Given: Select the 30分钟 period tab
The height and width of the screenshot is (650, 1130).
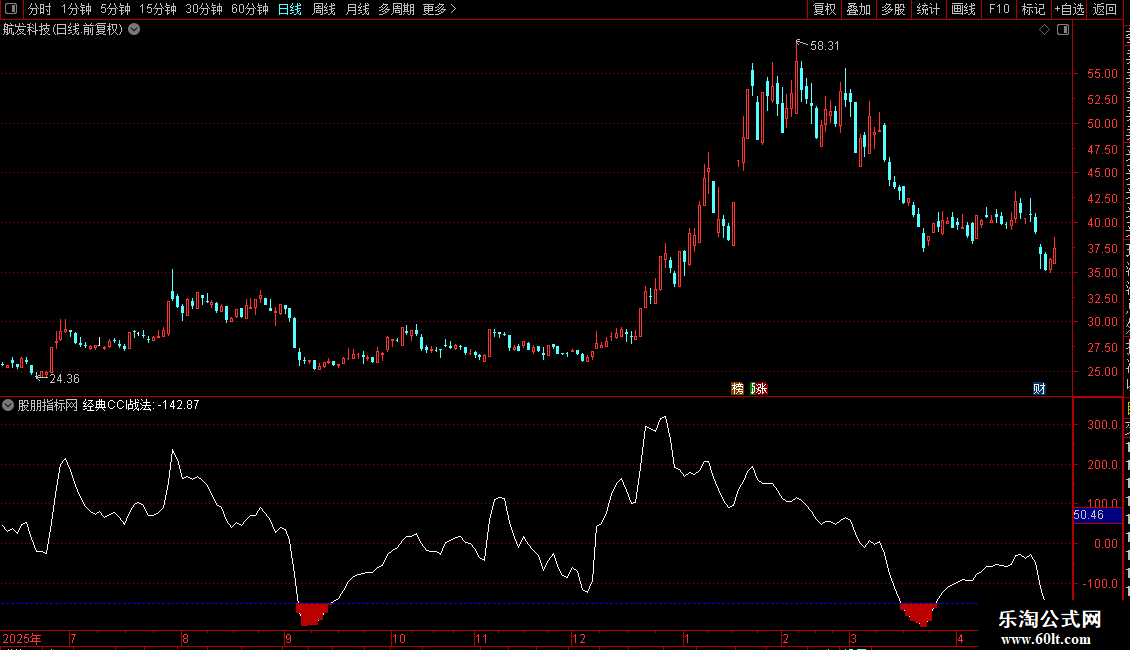Looking at the screenshot, I should point(204,9).
